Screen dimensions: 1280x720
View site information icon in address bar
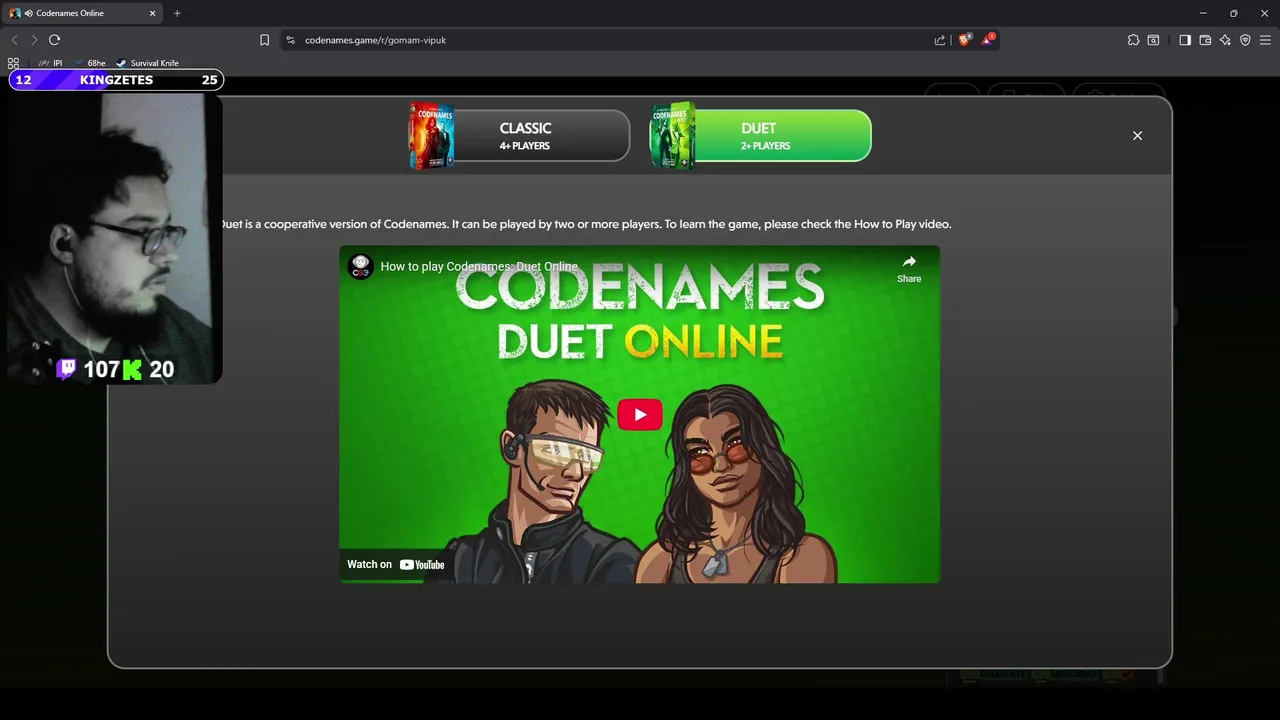[x=291, y=40]
